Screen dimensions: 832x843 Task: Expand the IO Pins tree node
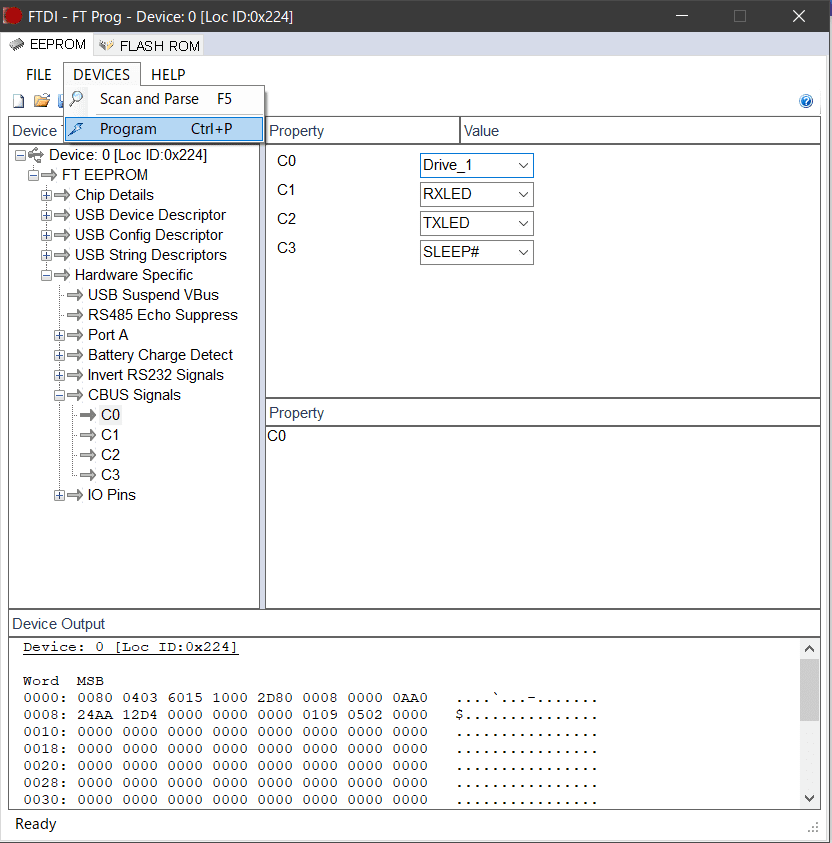(59, 495)
